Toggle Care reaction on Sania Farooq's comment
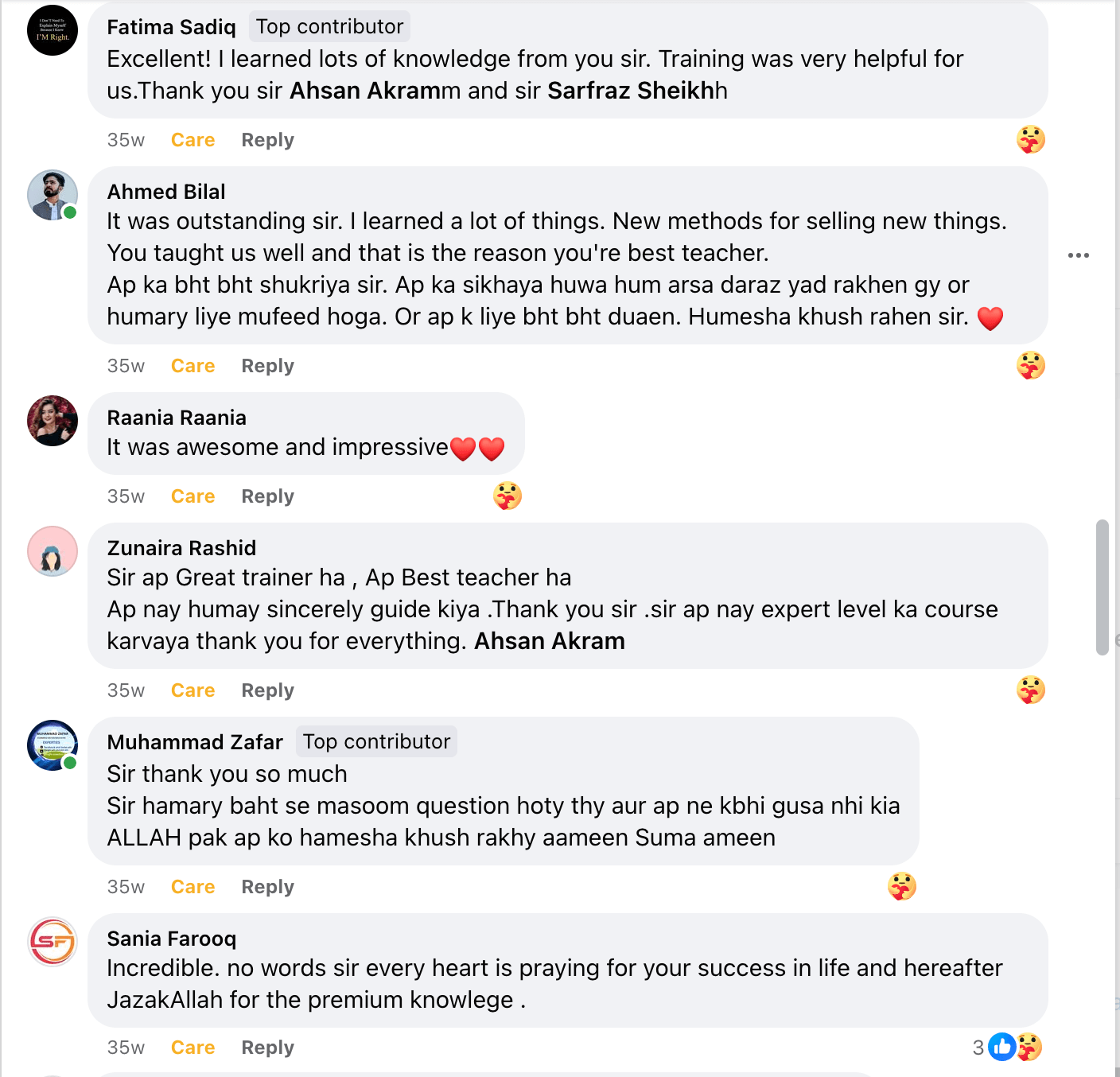 [x=192, y=1048]
